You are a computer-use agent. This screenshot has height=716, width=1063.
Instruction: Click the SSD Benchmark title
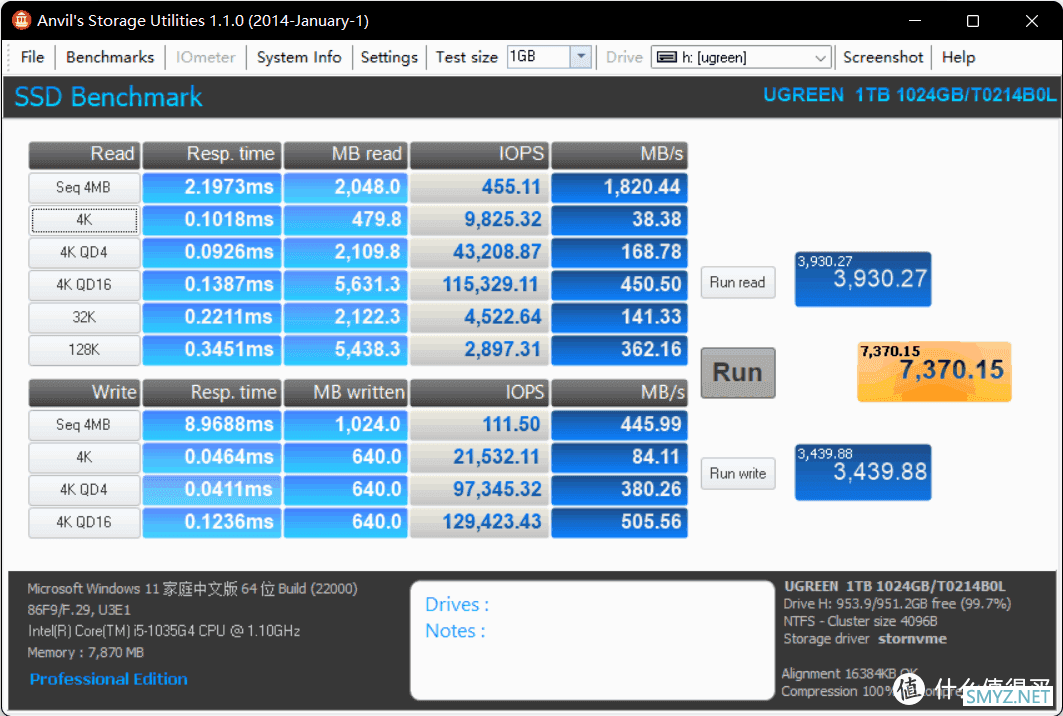108,97
